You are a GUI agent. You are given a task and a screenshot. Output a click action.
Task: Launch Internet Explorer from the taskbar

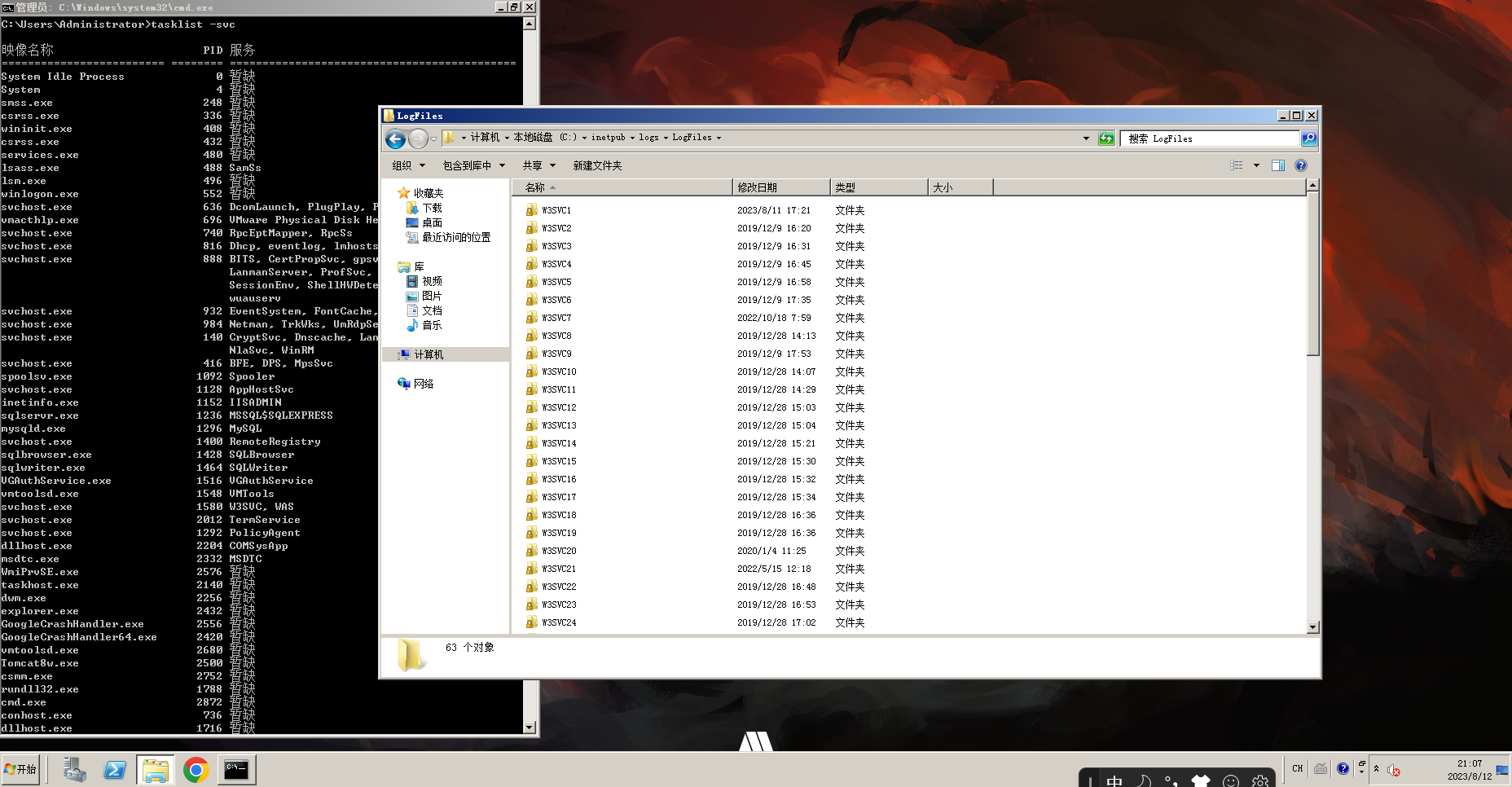[x=114, y=769]
